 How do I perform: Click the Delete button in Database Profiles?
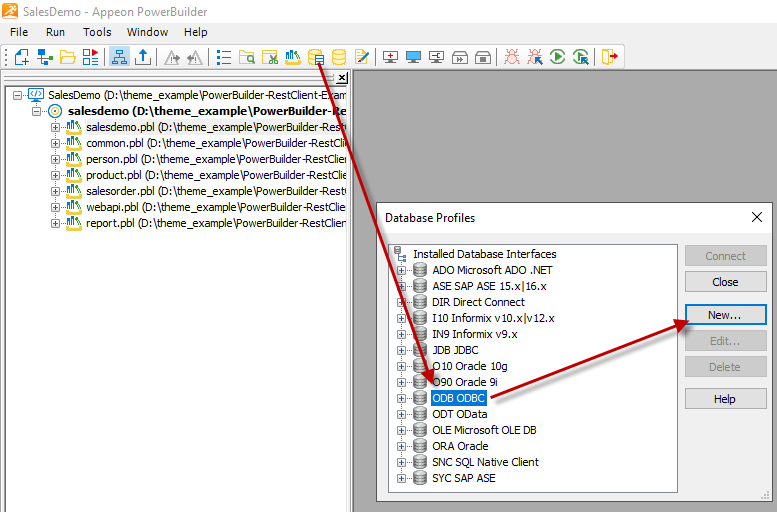coord(725,367)
